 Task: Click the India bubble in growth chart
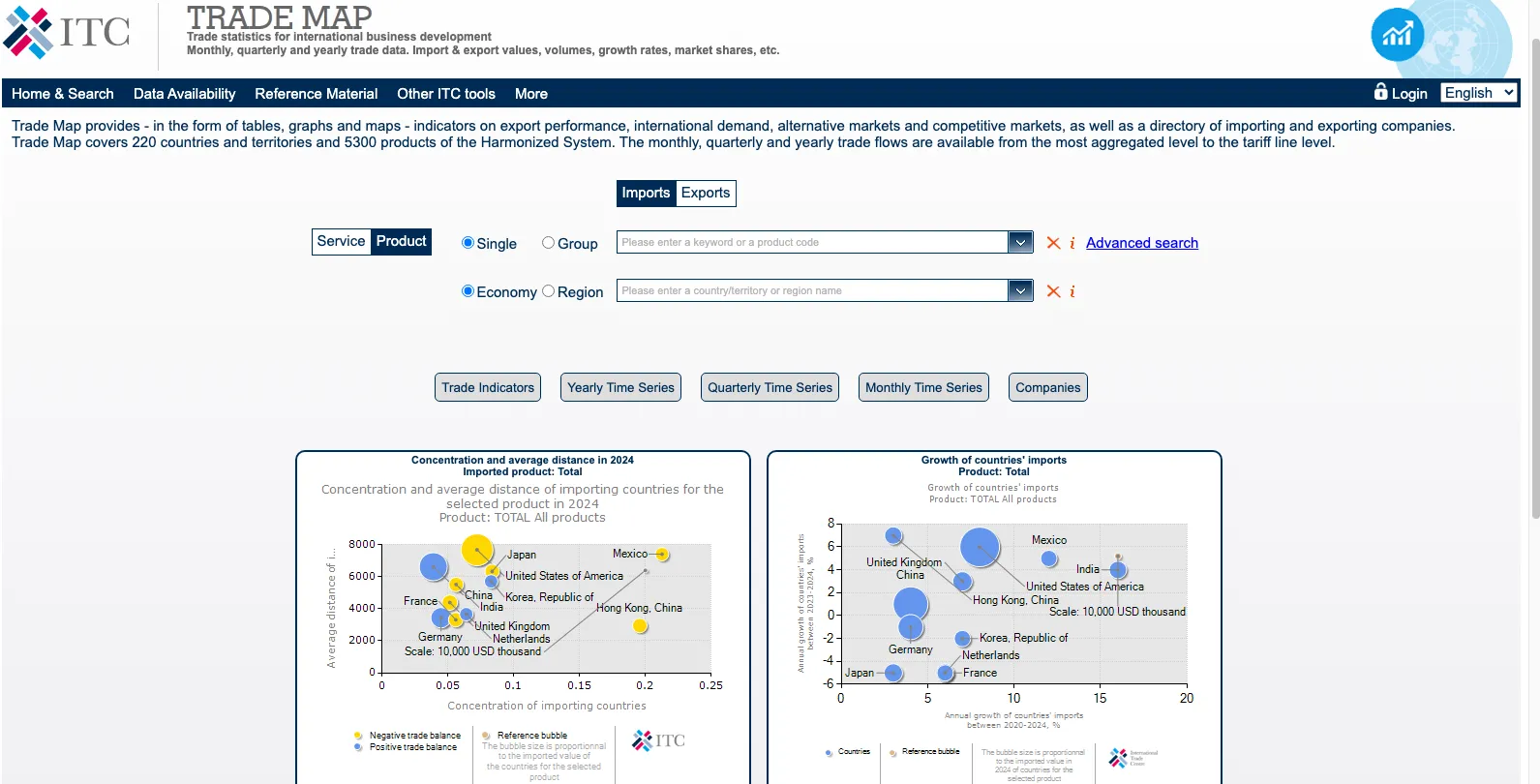[x=1118, y=569]
